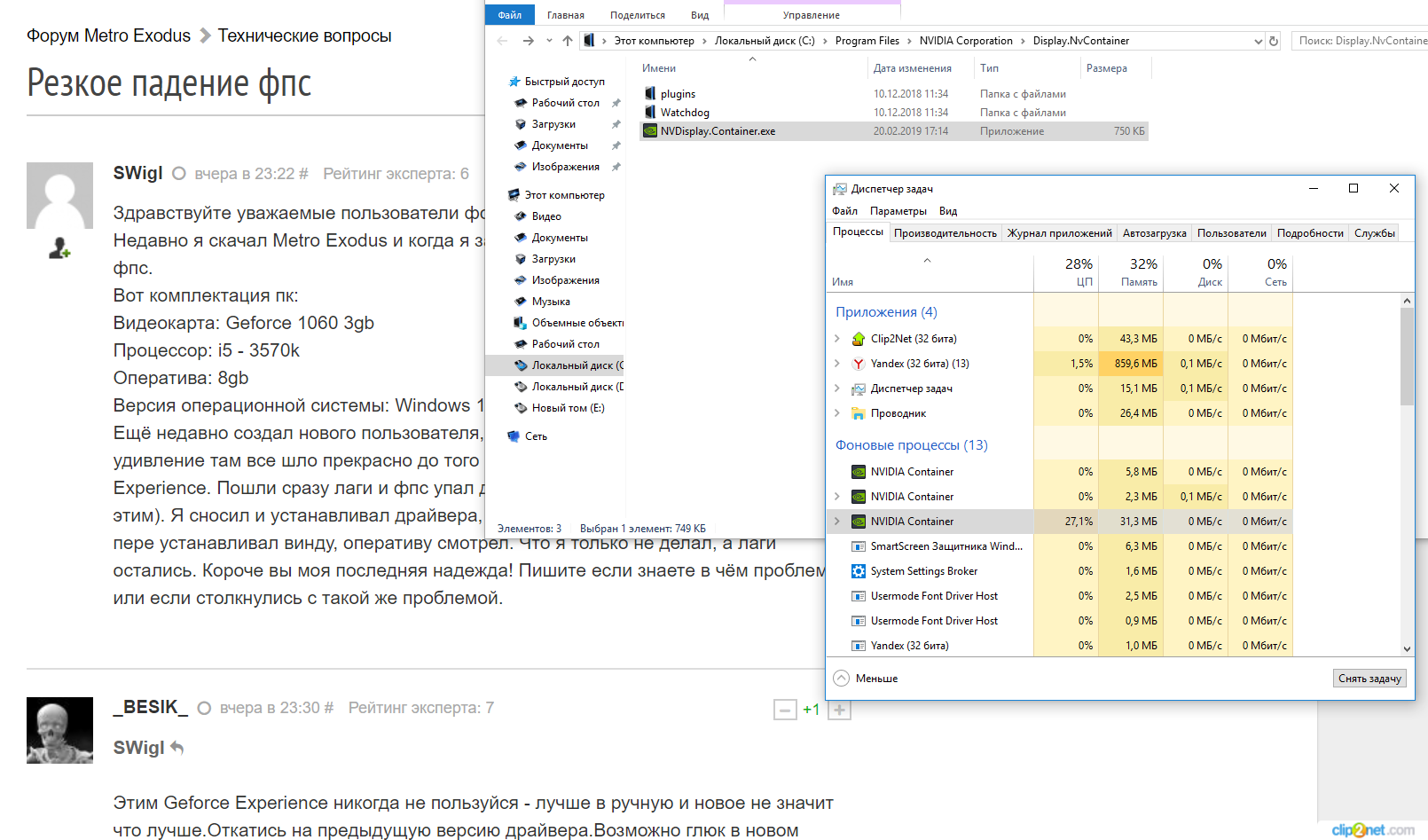1428x840 pixels.
Task: Click the refresh icon beside address bar
Action: 1274,41
